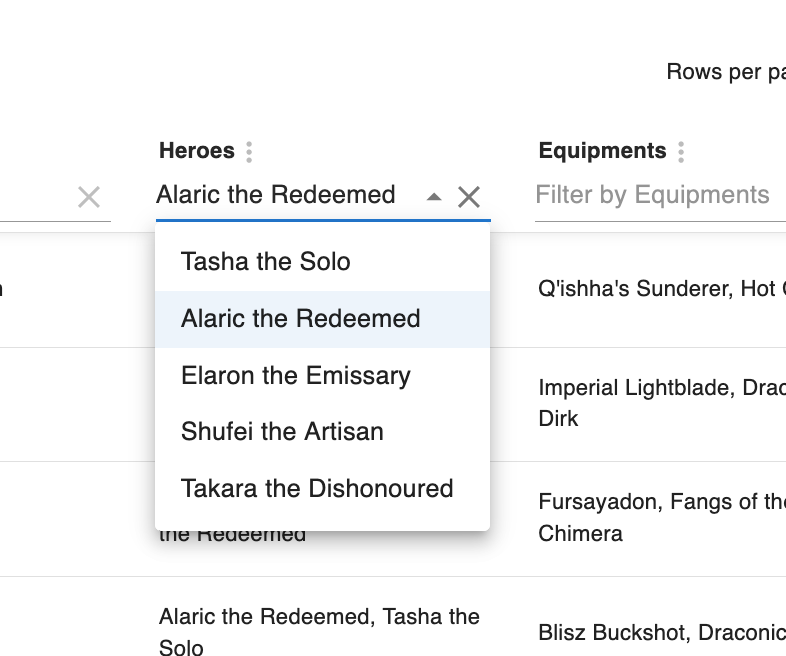Select Shufei the Artisan option
This screenshot has height=656, width=786.
(x=282, y=432)
